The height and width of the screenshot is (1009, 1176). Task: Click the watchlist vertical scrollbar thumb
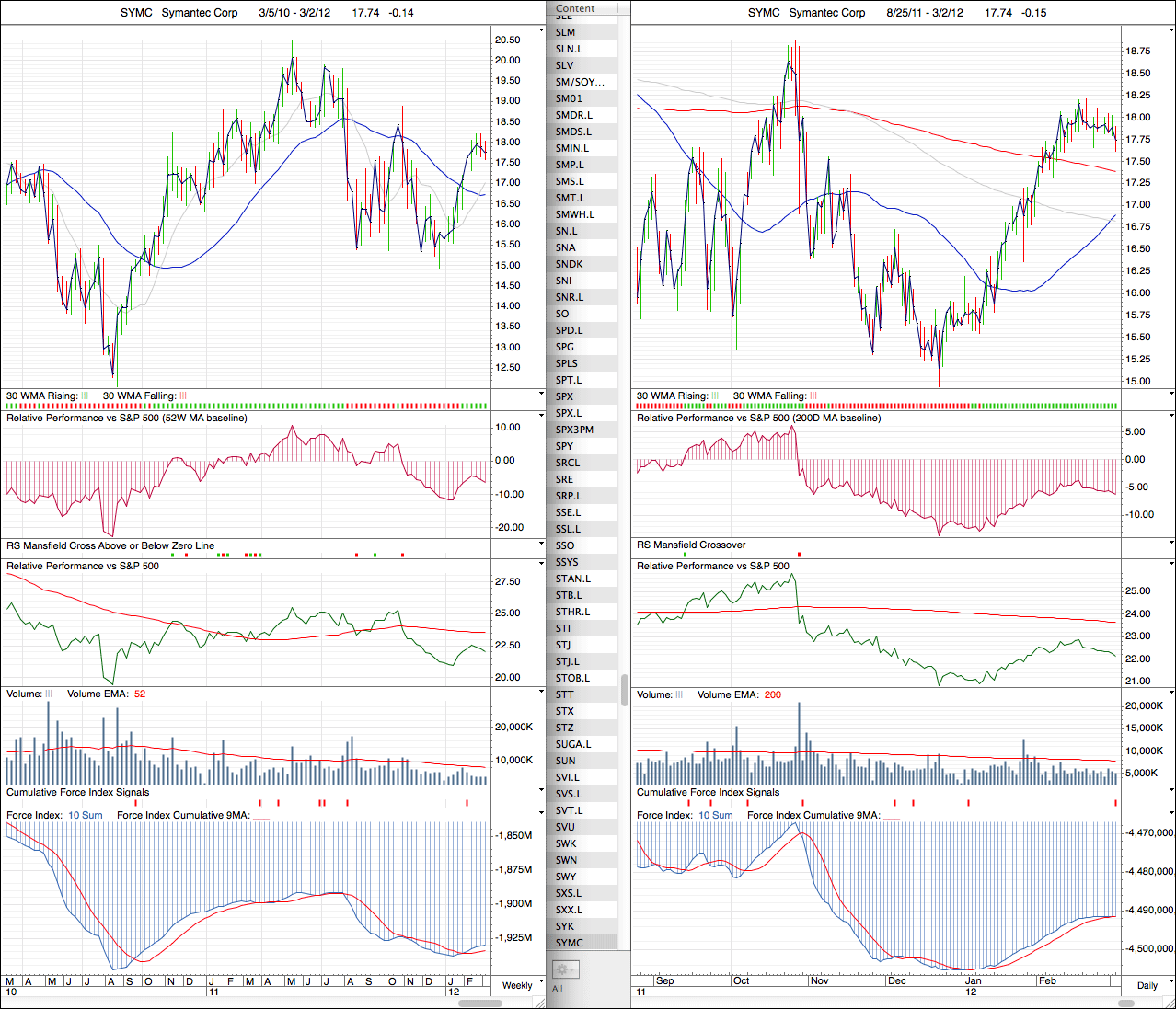[625, 689]
